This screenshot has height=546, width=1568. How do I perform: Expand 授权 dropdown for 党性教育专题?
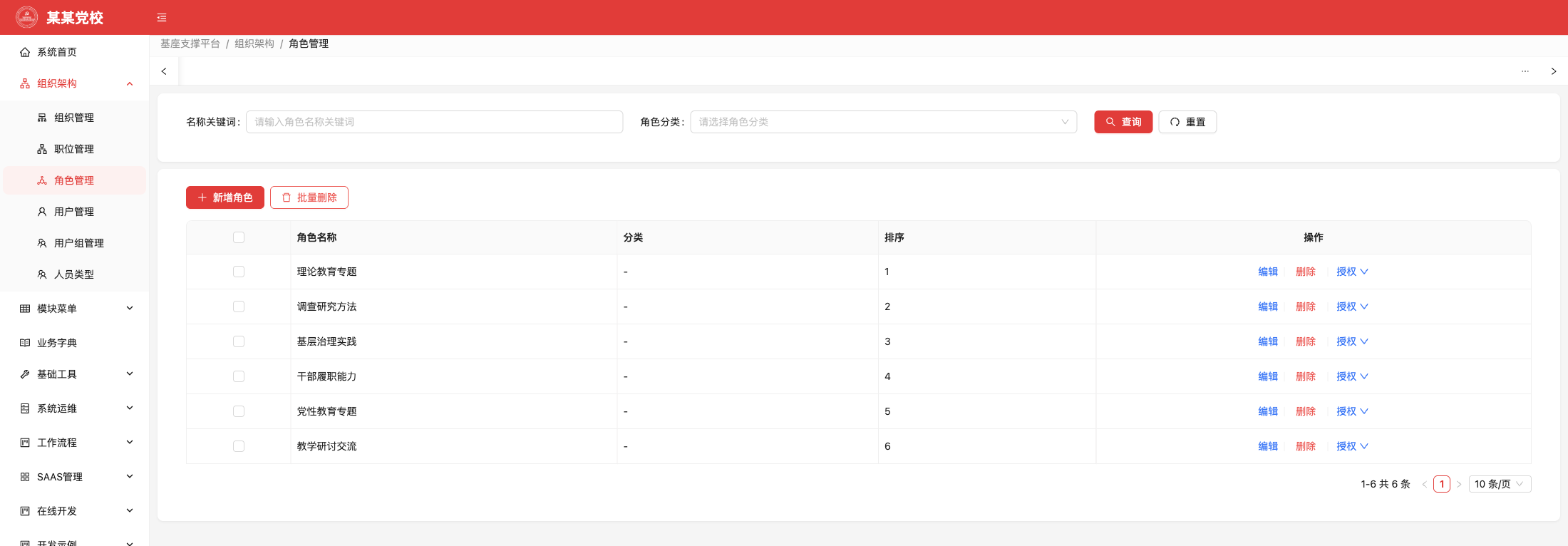(1352, 411)
